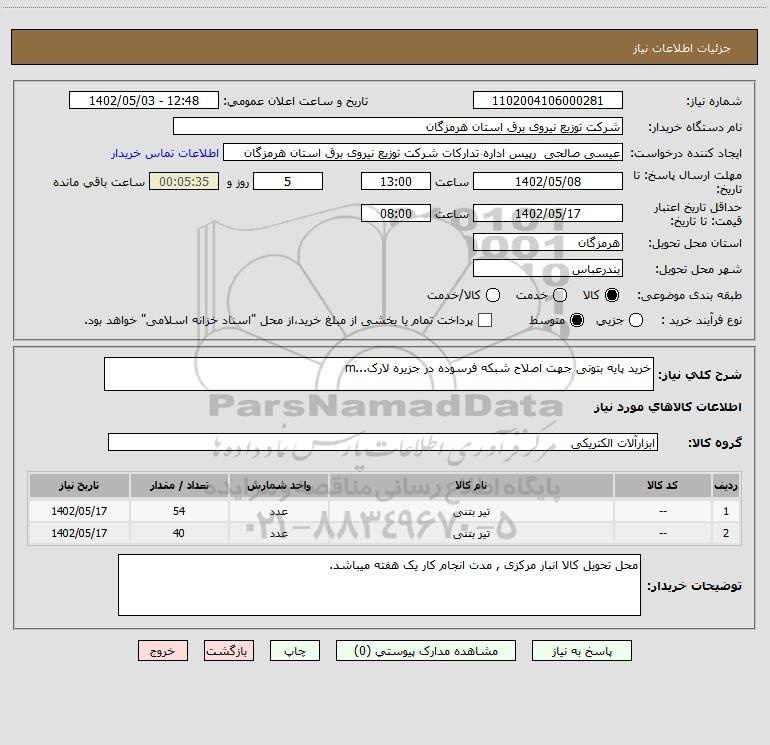Click the تاریخ نیاز column header
The height and width of the screenshot is (745, 770).
(79, 485)
